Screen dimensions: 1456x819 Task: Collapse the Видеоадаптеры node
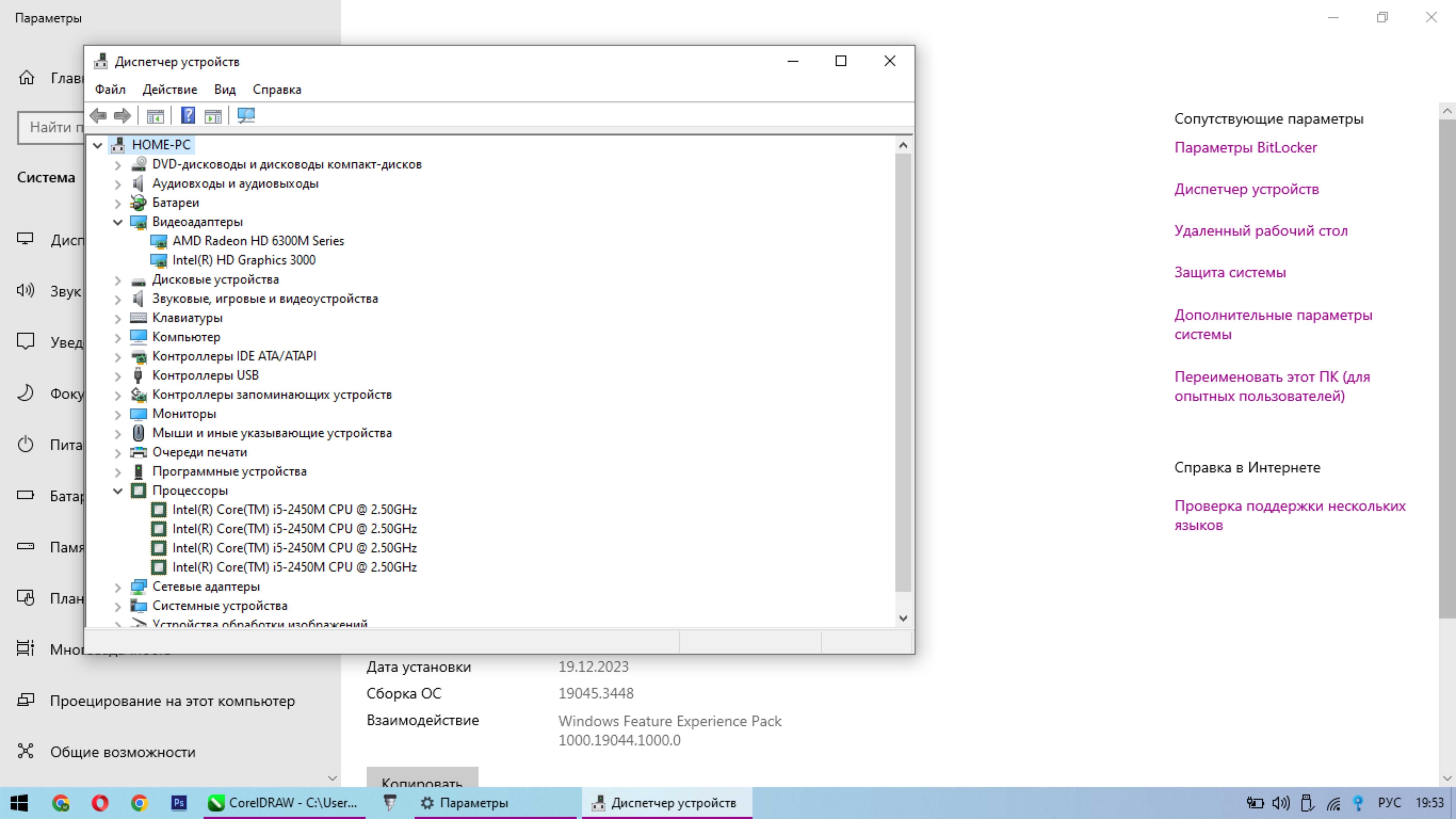(118, 222)
